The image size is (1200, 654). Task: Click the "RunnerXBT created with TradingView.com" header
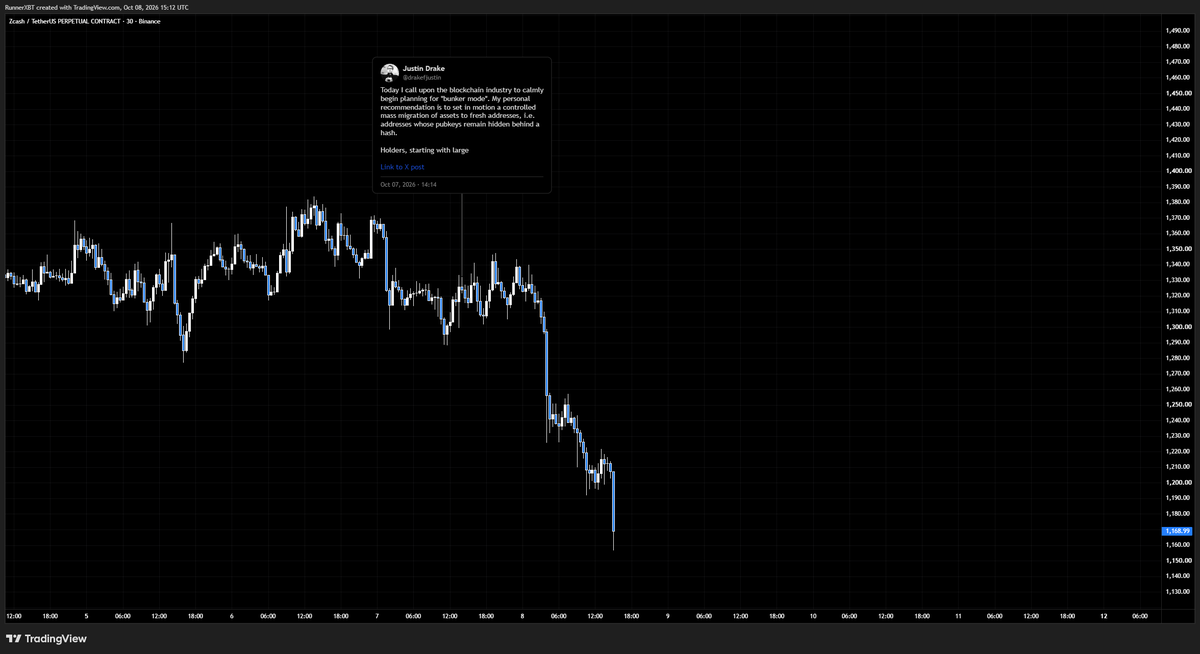pyautogui.click(x=97, y=7)
